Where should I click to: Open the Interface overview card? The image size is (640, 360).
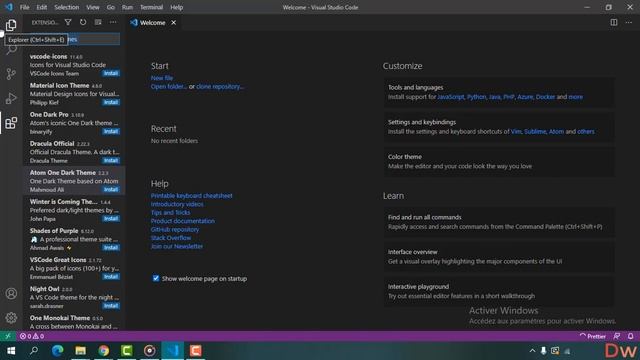point(499,257)
